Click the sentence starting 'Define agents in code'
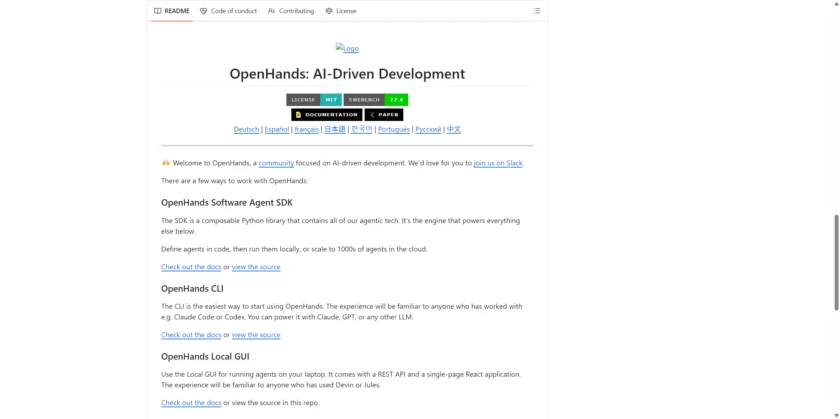The height and width of the screenshot is (419, 840). [x=294, y=249]
